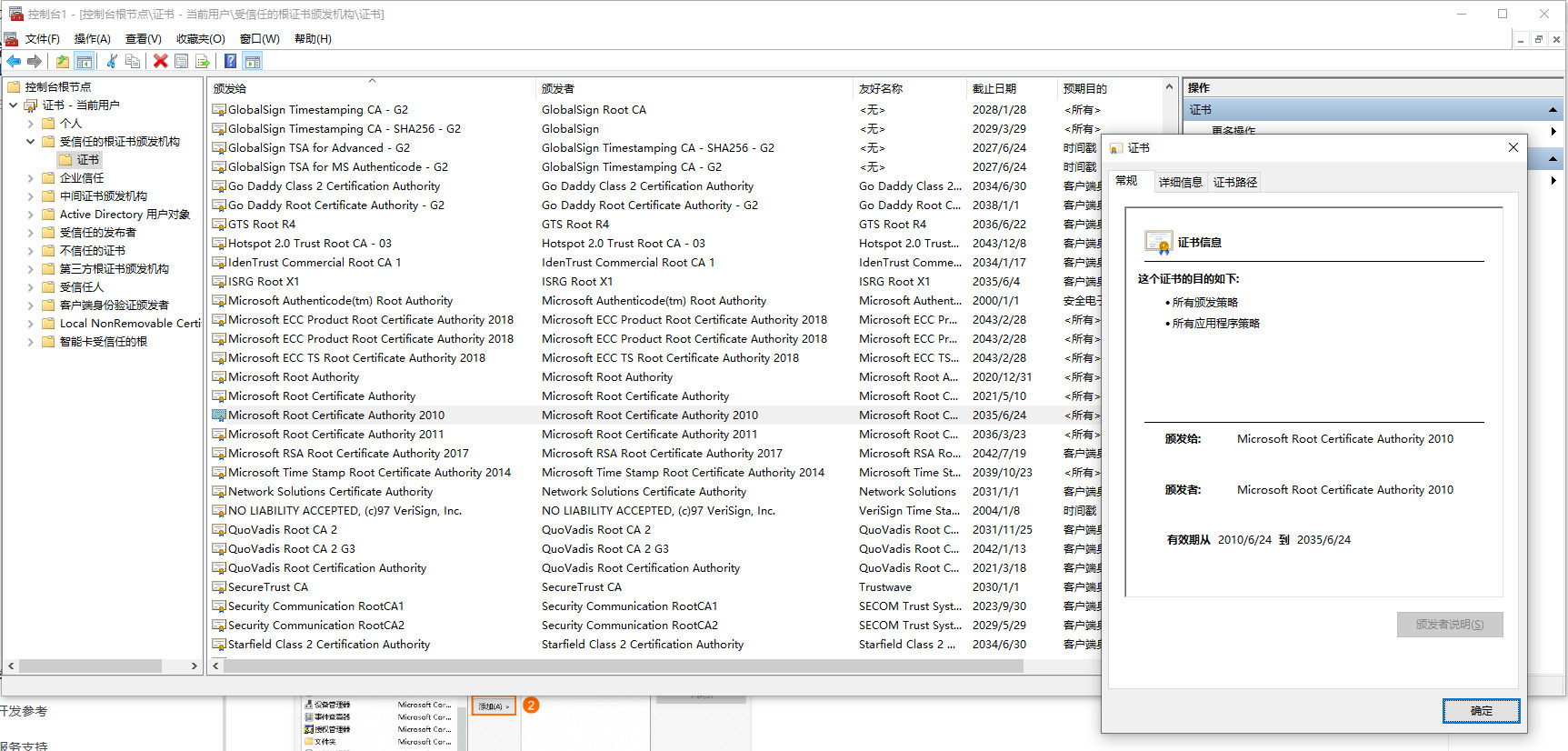Click the console tree horizontal scrollbar
1568x751 pixels.
pyautogui.click(x=90, y=666)
